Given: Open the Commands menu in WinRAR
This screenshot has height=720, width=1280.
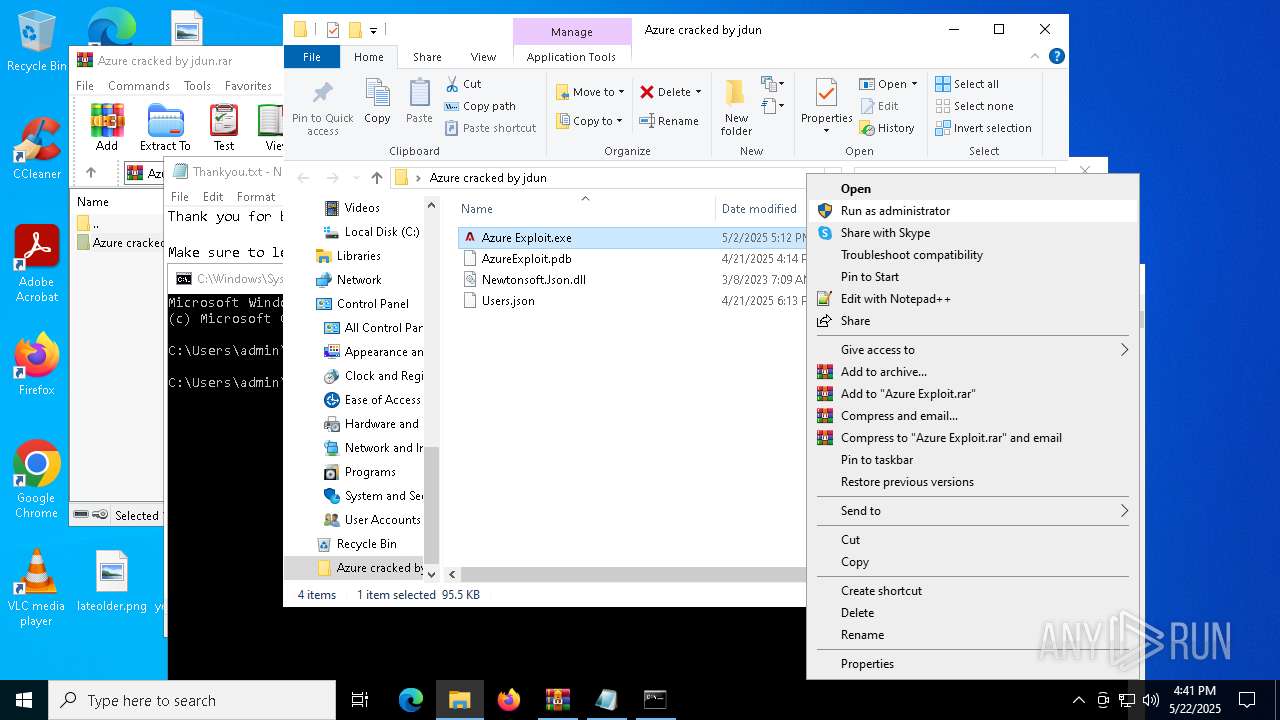Looking at the screenshot, I should [139, 86].
